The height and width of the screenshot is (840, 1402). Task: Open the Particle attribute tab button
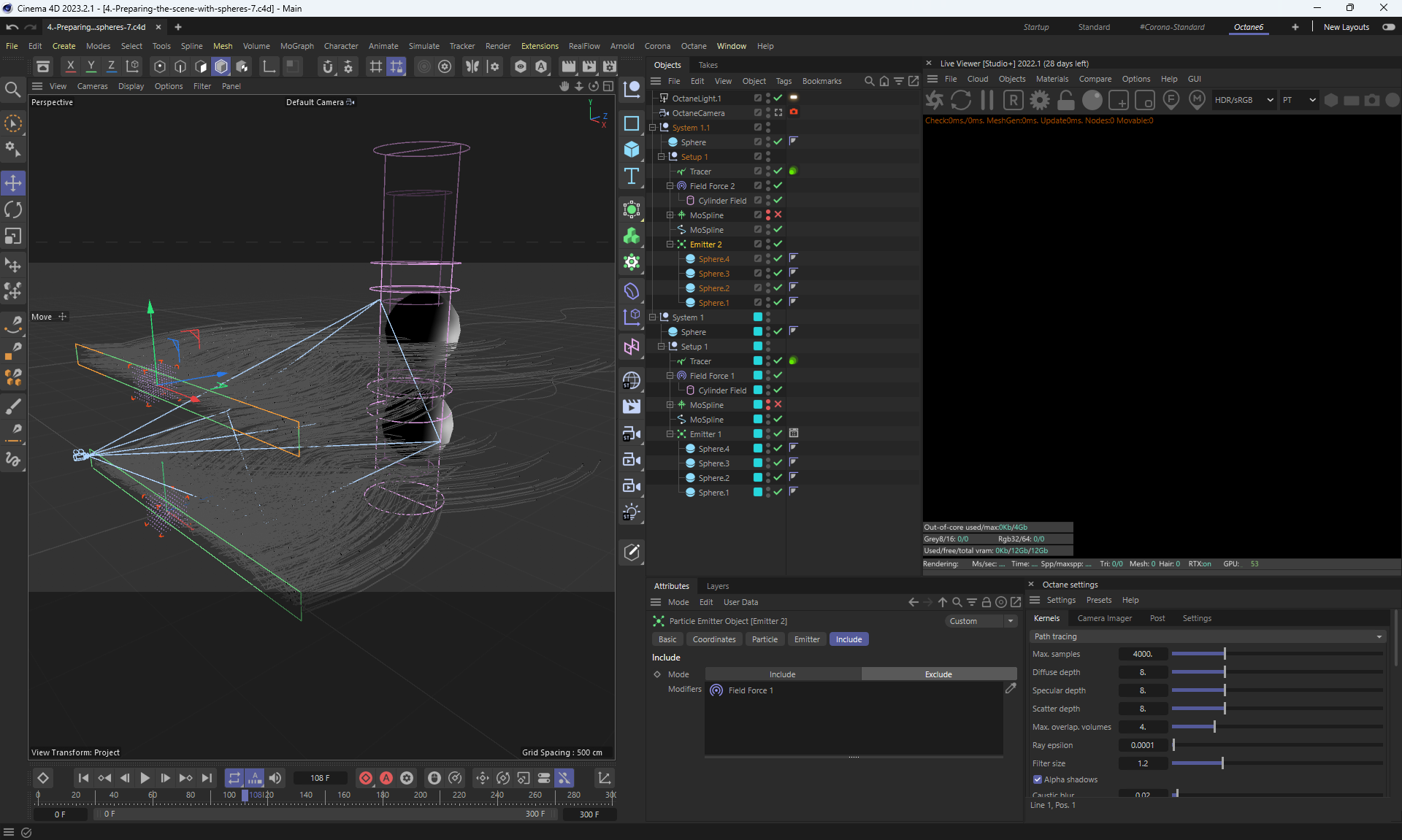[x=765, y=639]
